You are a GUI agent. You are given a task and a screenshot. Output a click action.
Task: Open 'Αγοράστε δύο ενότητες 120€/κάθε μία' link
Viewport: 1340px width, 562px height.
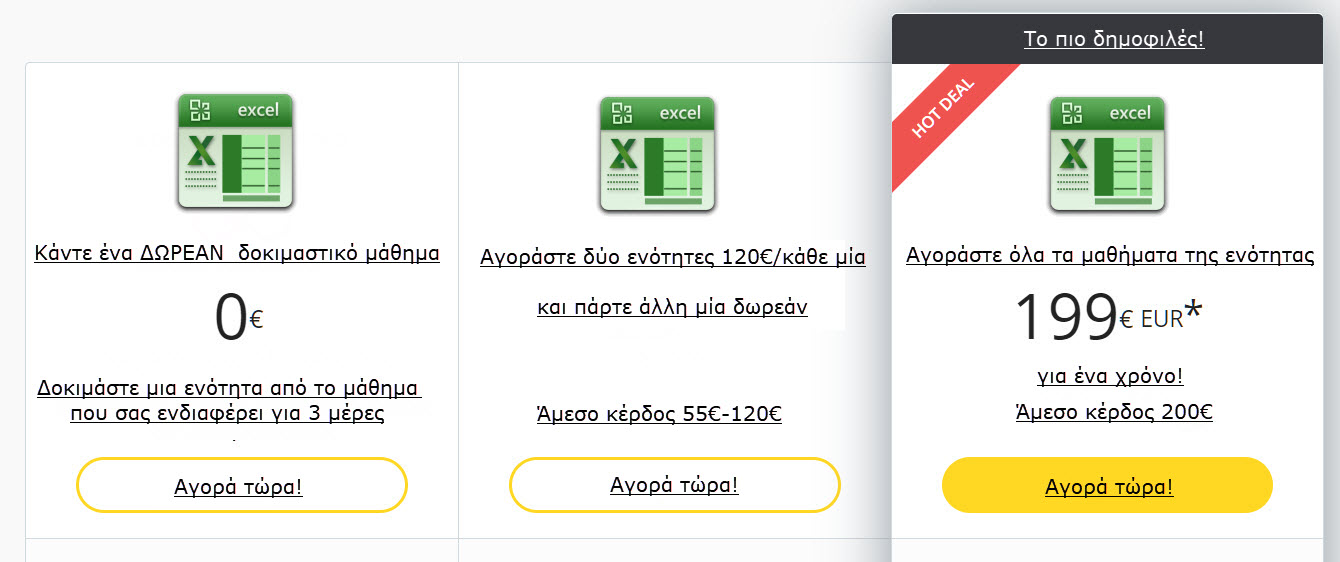(673, 256)
